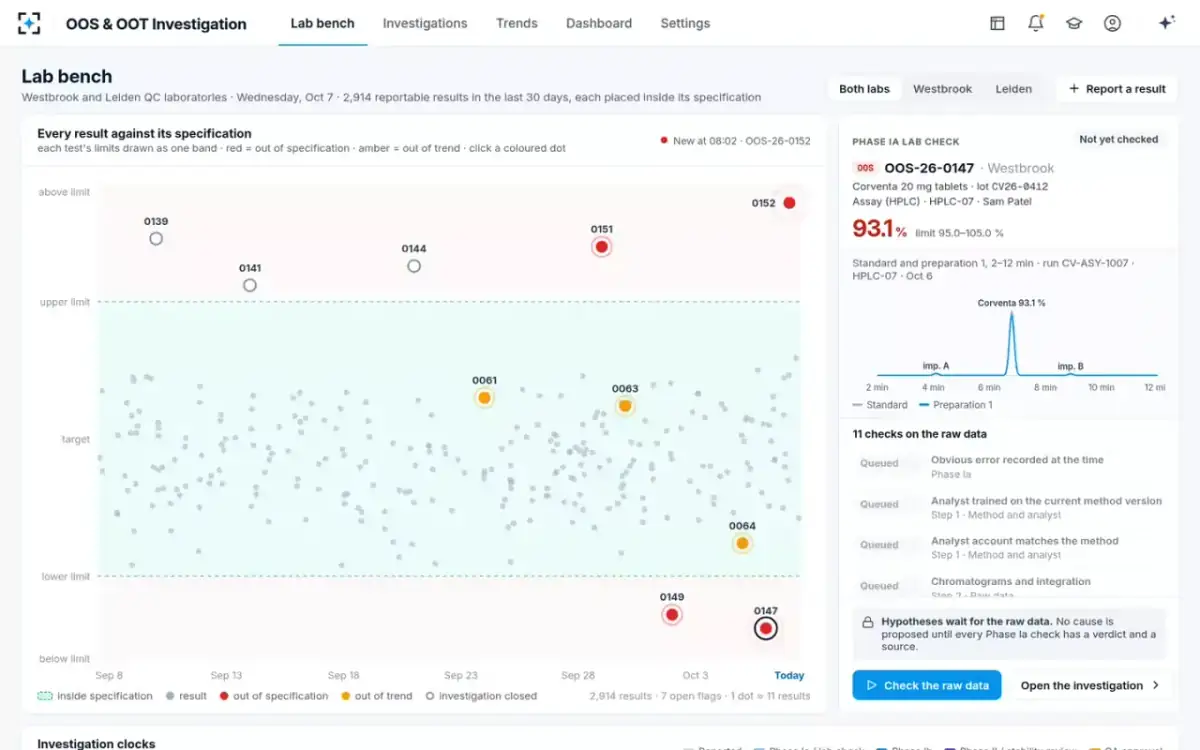Click the out of specification legend entry

pos(273,696)
